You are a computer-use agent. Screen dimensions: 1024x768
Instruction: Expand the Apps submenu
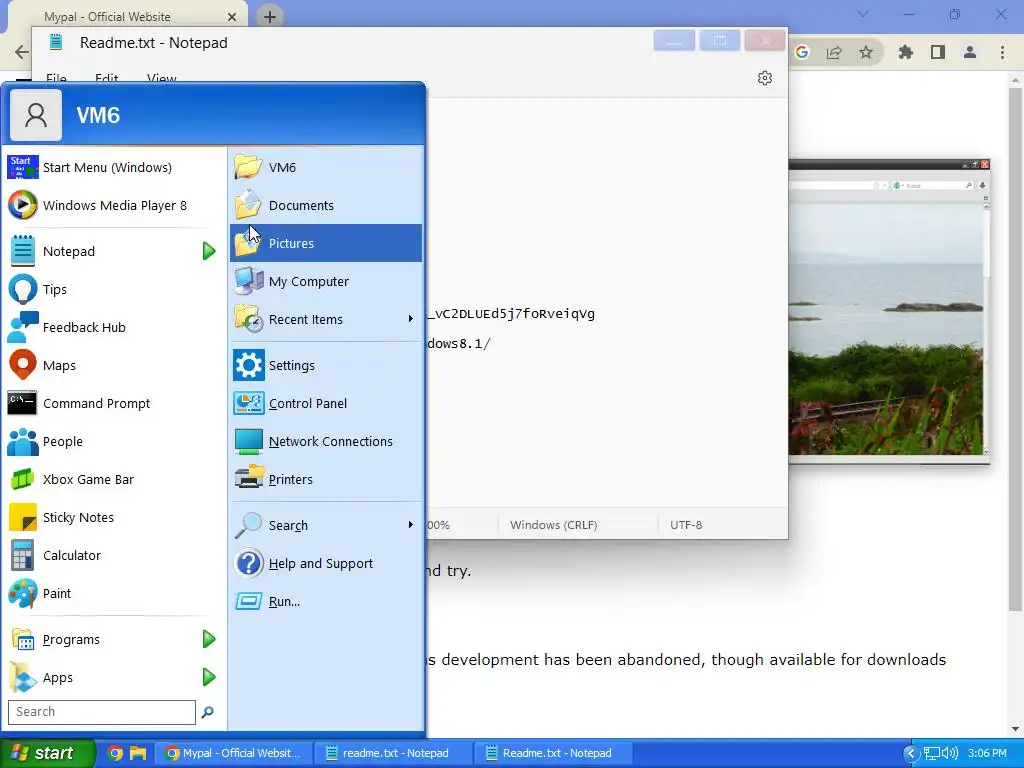(x=209, y=677)
